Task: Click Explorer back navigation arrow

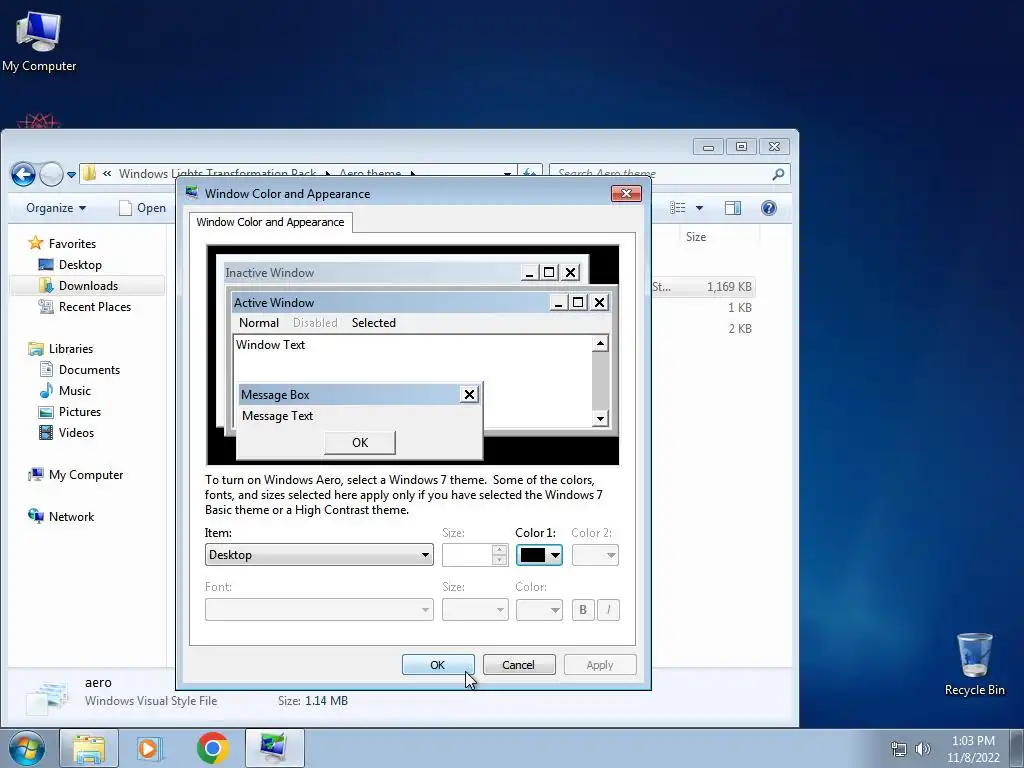Action: point(24,174)
